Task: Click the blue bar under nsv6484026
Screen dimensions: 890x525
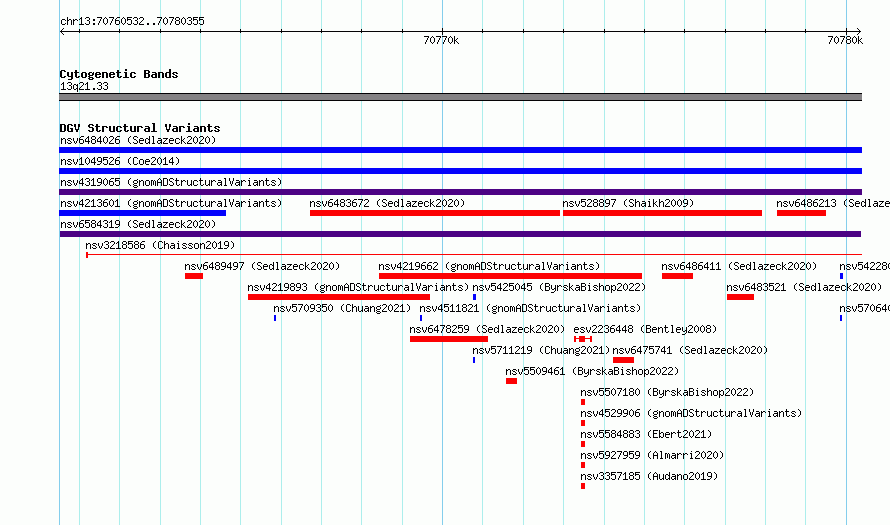Action: pyautogui.click(x=460, y=150)
